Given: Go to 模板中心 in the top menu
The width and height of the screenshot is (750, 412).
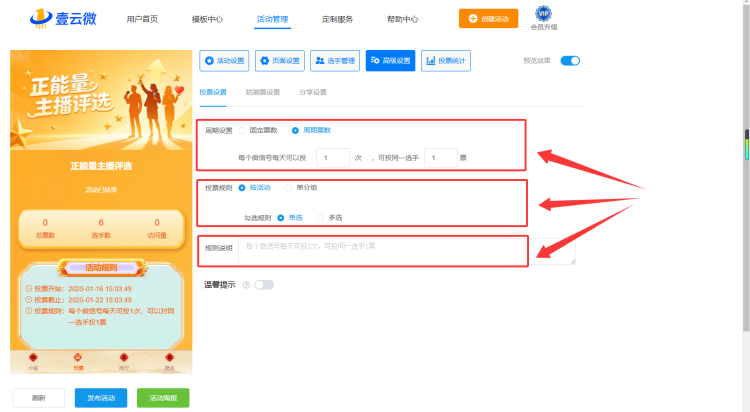Looking at the screenshot, I should tap(207, 19).
